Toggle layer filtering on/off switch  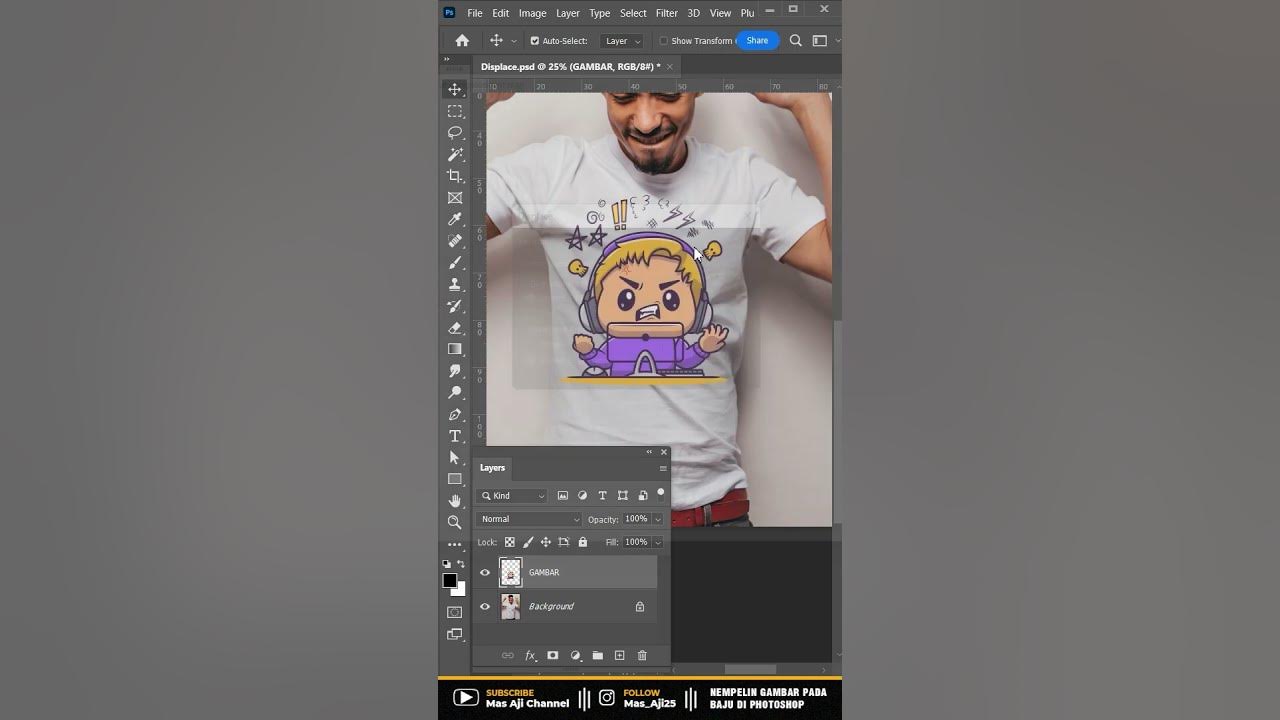pos(660,493)
